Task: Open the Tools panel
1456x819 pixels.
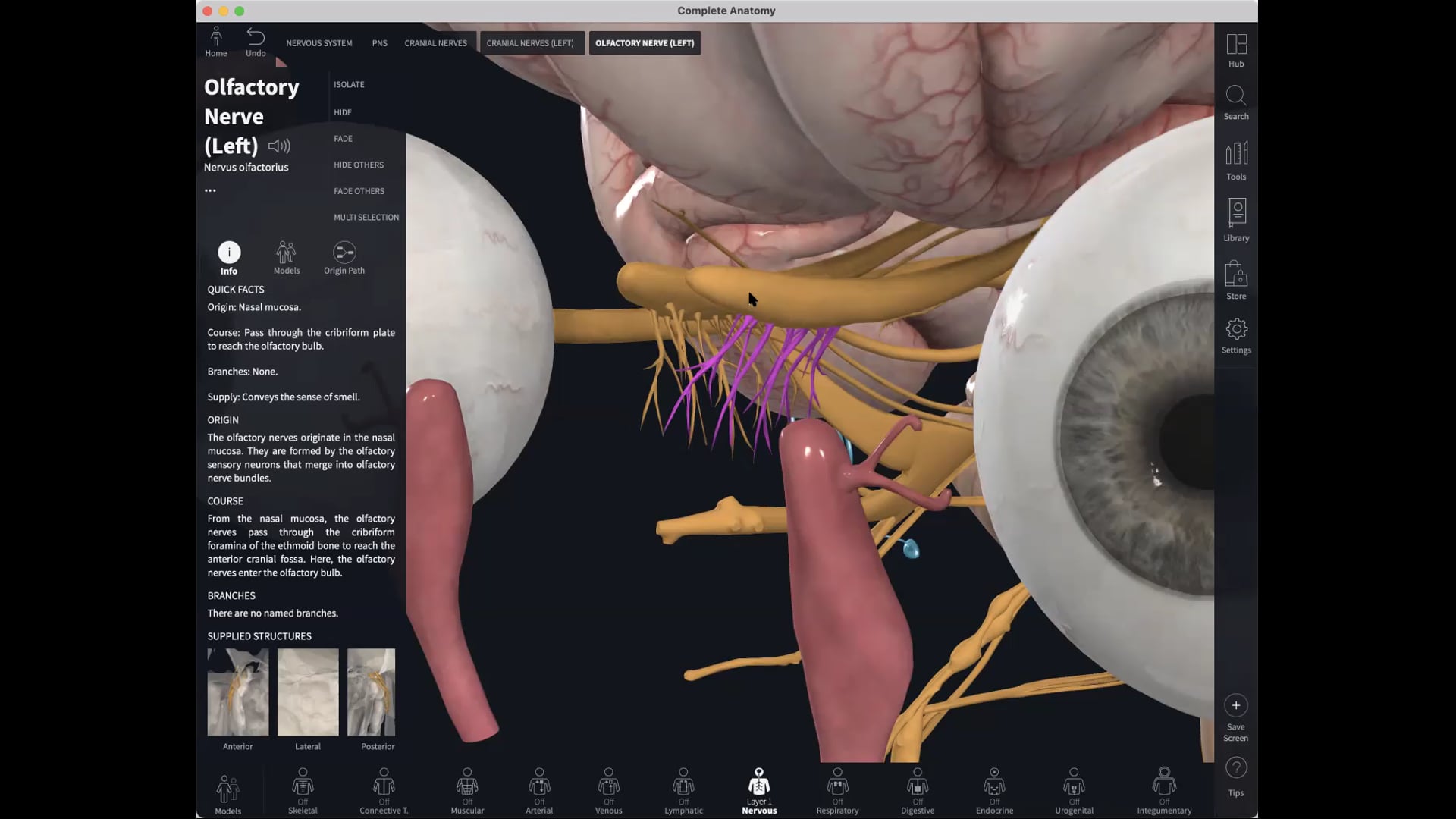Action: click(1235, 160)
